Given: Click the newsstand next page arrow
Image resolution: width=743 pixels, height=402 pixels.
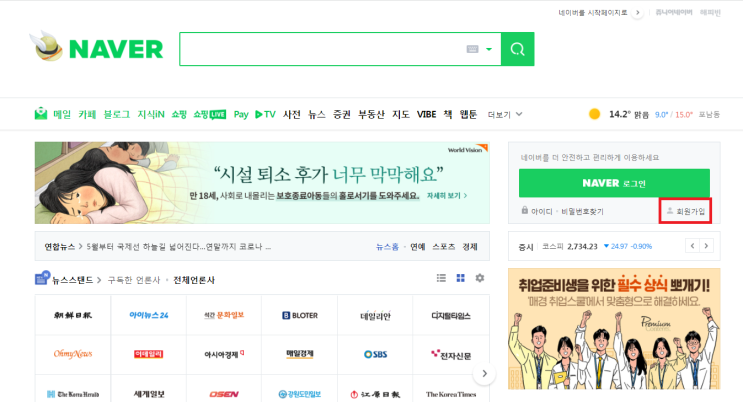Looking at the screenshot, I should click(484, 374).
